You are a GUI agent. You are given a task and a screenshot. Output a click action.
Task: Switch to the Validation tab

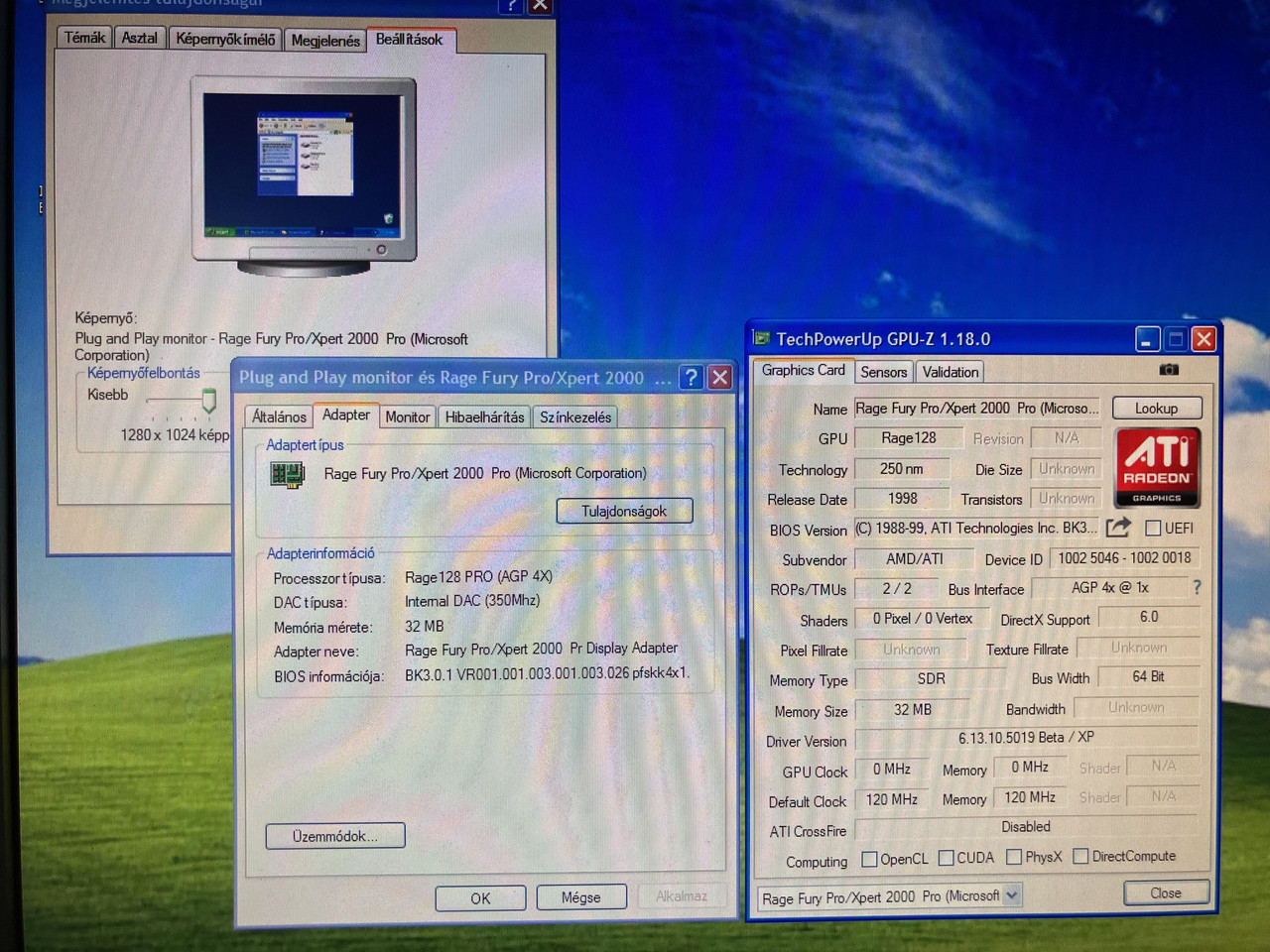[x=950, y=372]
